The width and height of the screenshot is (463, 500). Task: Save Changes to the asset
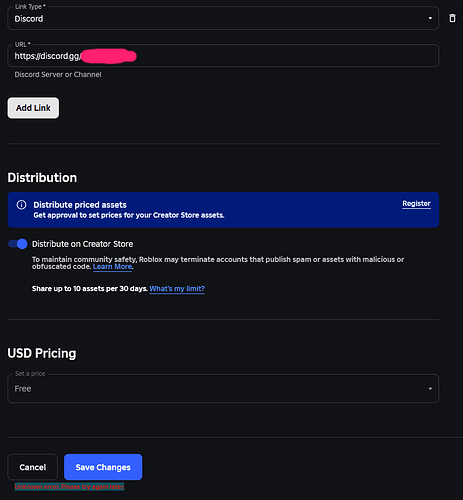pos(103,467)
